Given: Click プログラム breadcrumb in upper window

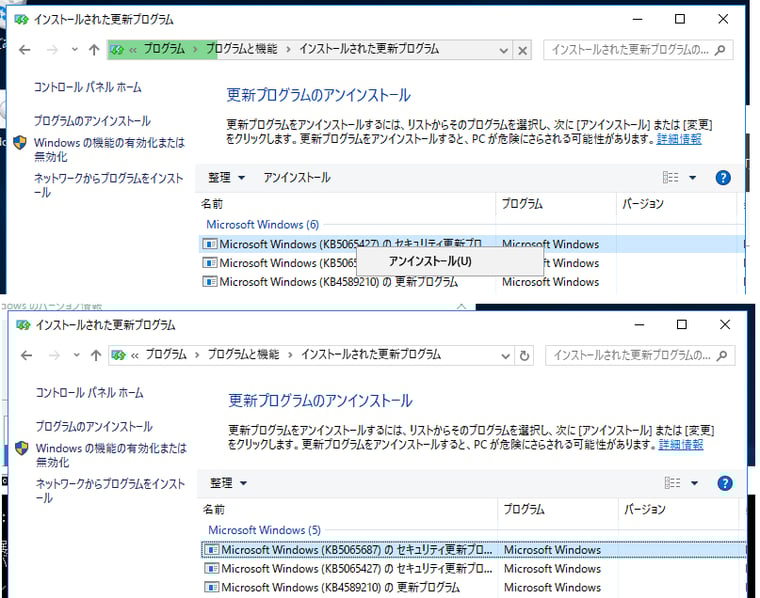Looking at the screenshot, I should [164, 49].
